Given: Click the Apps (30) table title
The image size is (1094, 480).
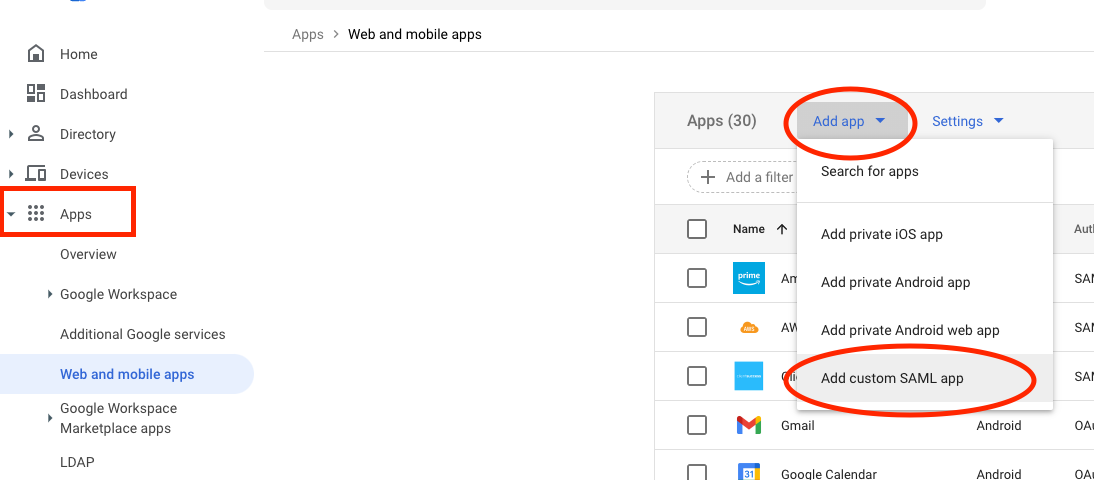Looking at the screenshot, I should (x=721, y=121).
